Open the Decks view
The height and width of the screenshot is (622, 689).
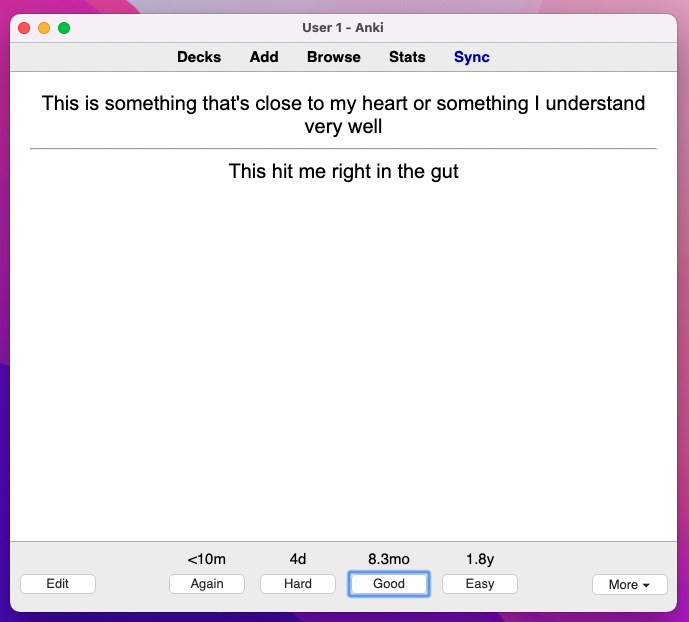point(199,57)
